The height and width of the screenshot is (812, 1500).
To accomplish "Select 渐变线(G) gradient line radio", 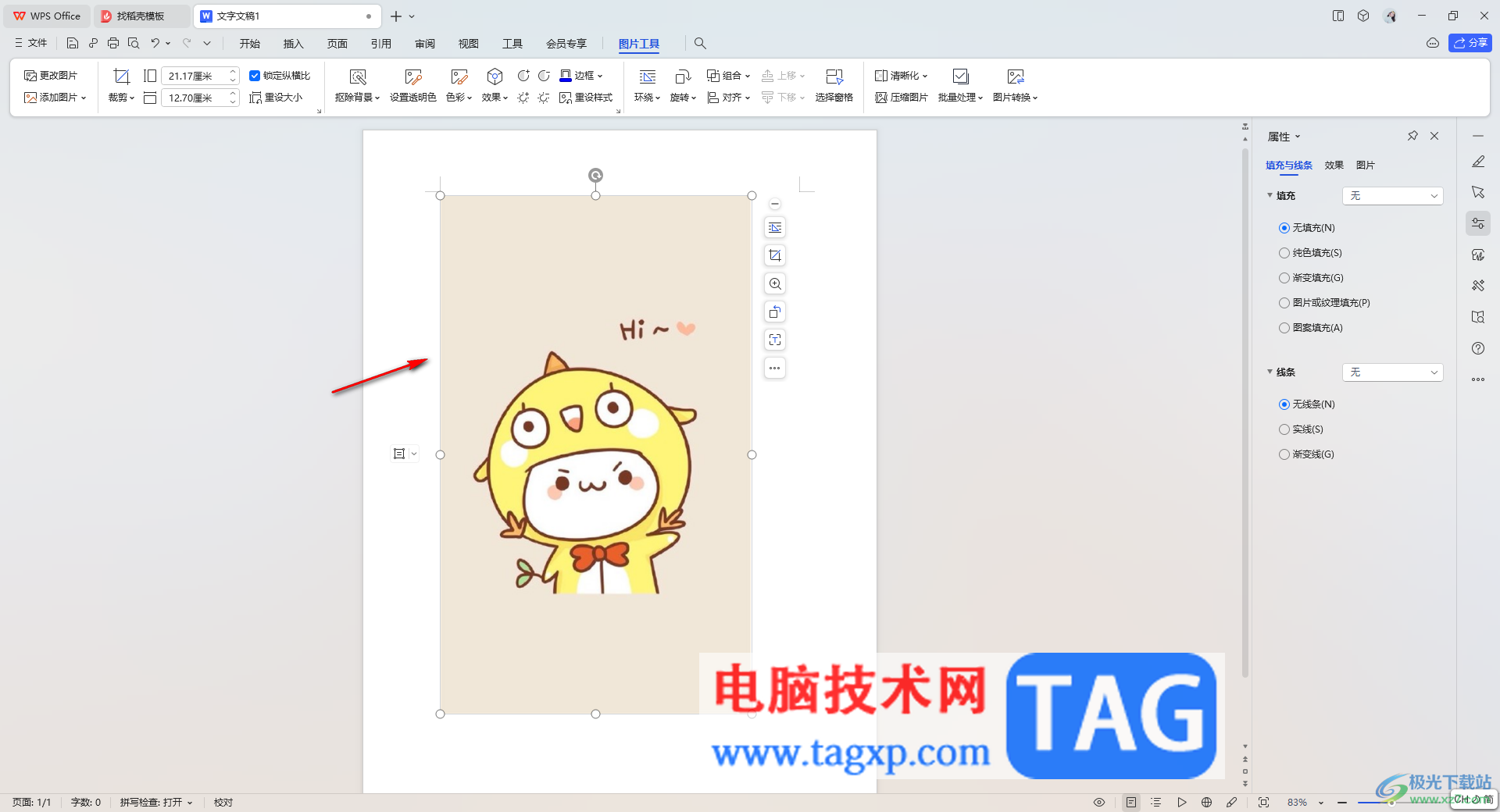I will coord(1284,454).
